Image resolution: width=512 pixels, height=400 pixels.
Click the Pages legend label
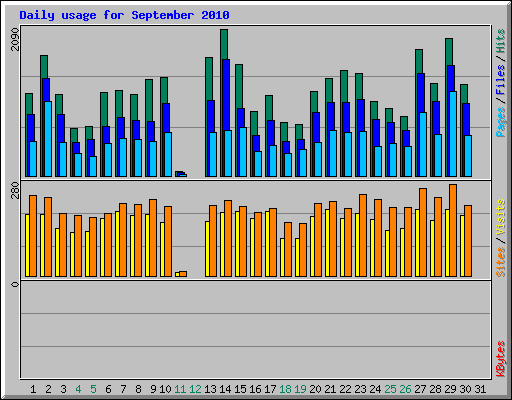[501, 122]
